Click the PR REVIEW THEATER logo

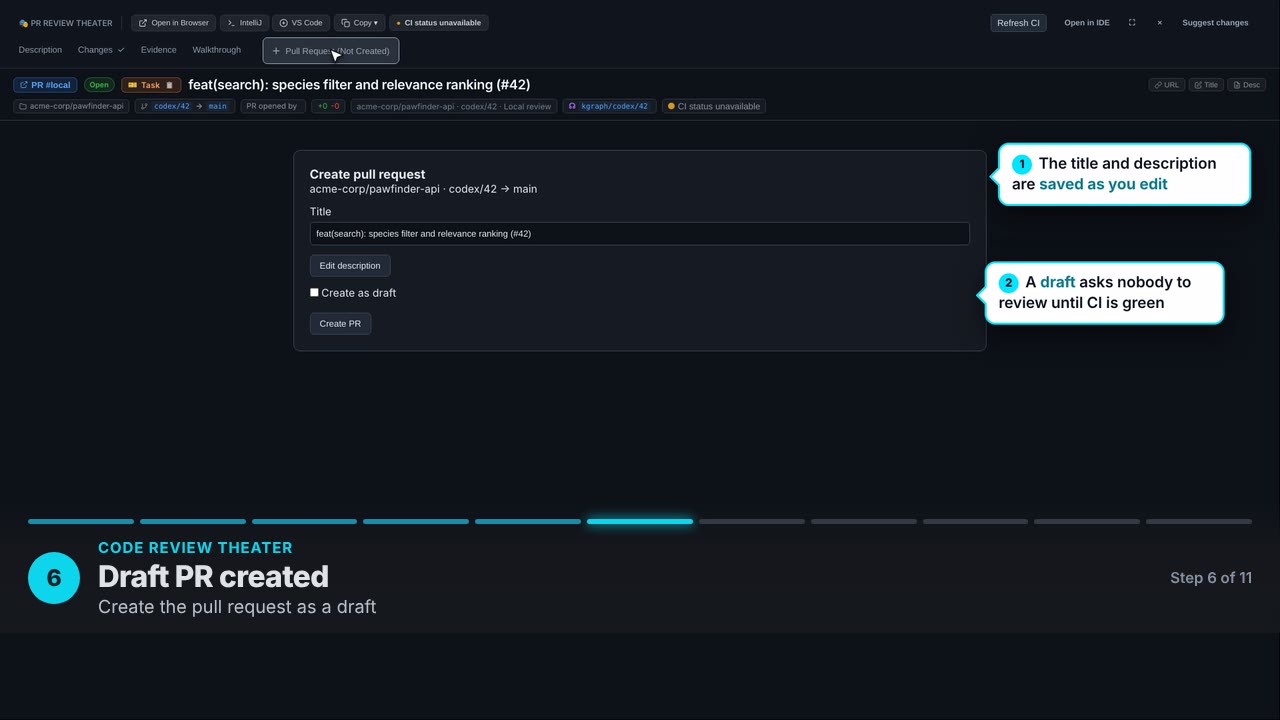[x=66, y=23]
